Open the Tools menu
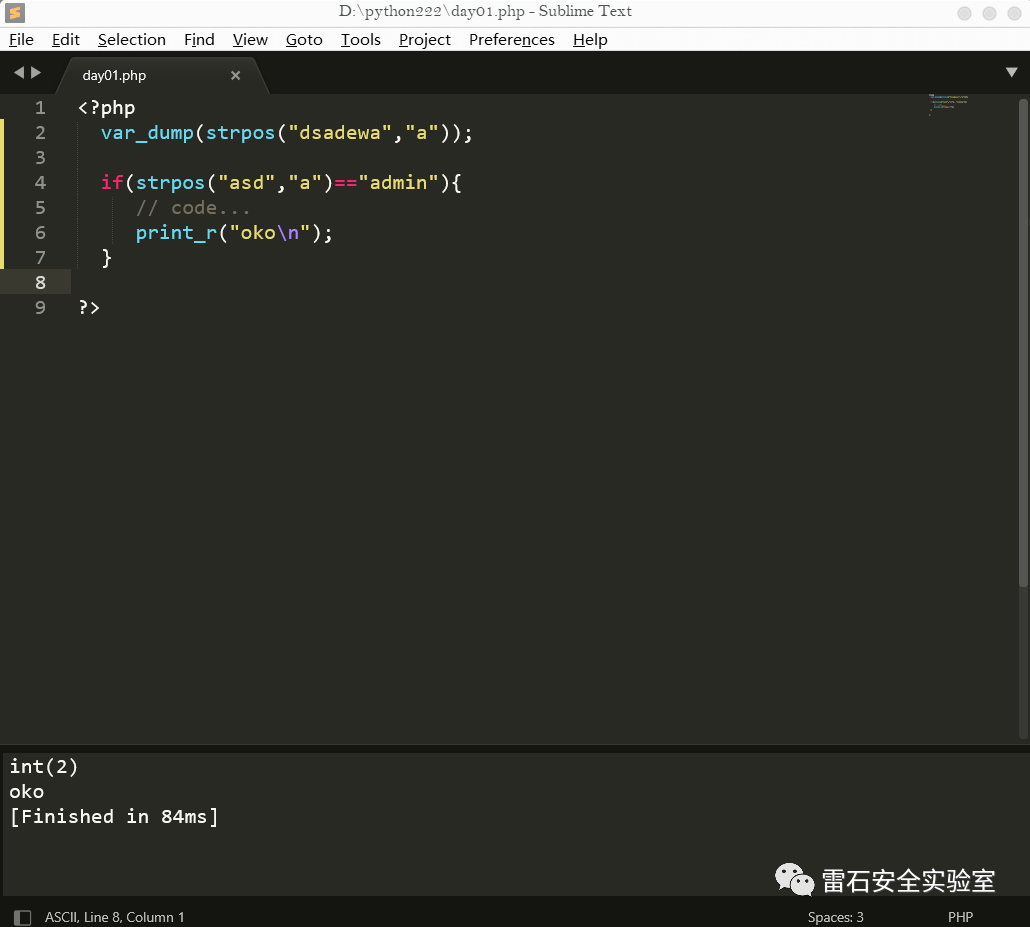The image size is (1030, 927). [x=360, y=40]
